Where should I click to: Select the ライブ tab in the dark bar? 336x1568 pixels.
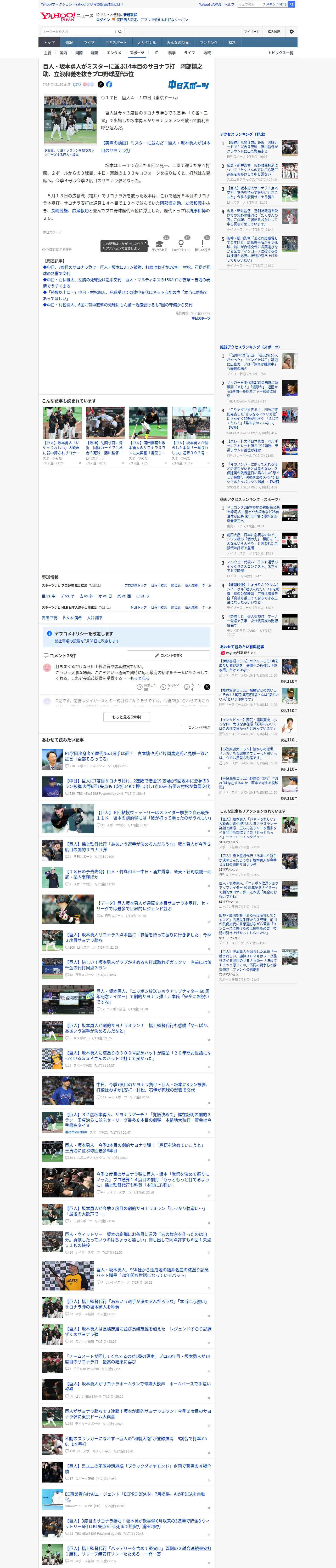[x=89, y=43]
